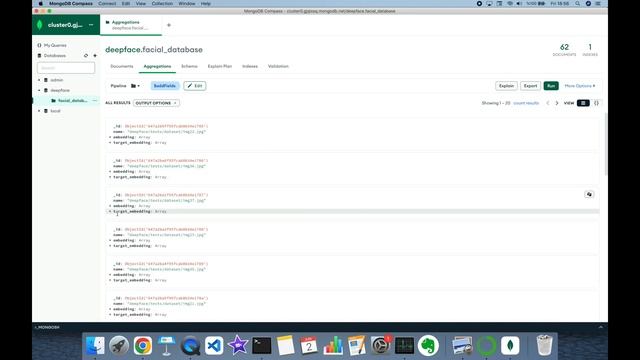This screenshot has width=640, height=360.
Task: Open the Trash from the Dock
Action: tap(544, 346)
